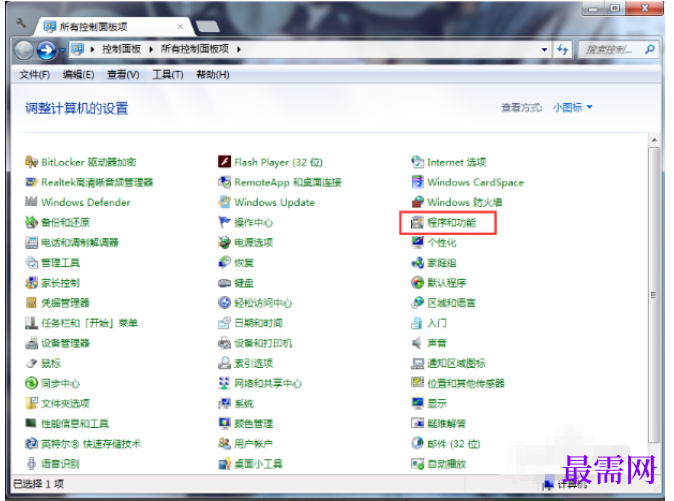Expand the address bar history dropdown arrow

(x=544, y=49)
